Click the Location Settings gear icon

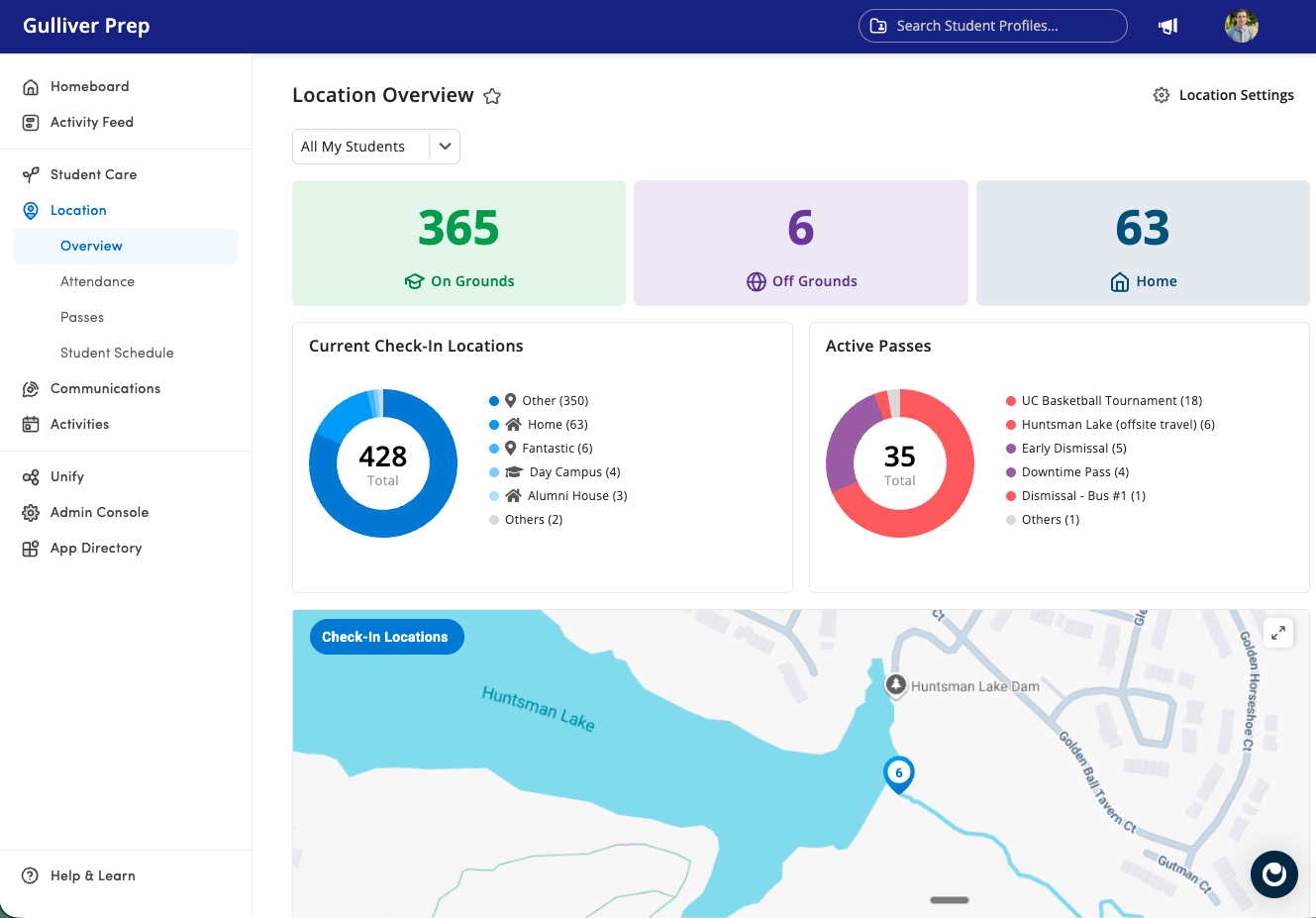(x=1162, y=95)
